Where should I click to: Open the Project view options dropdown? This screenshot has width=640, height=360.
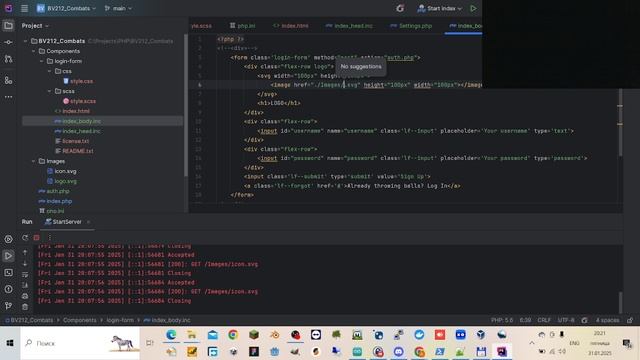[x=35, y=26]
